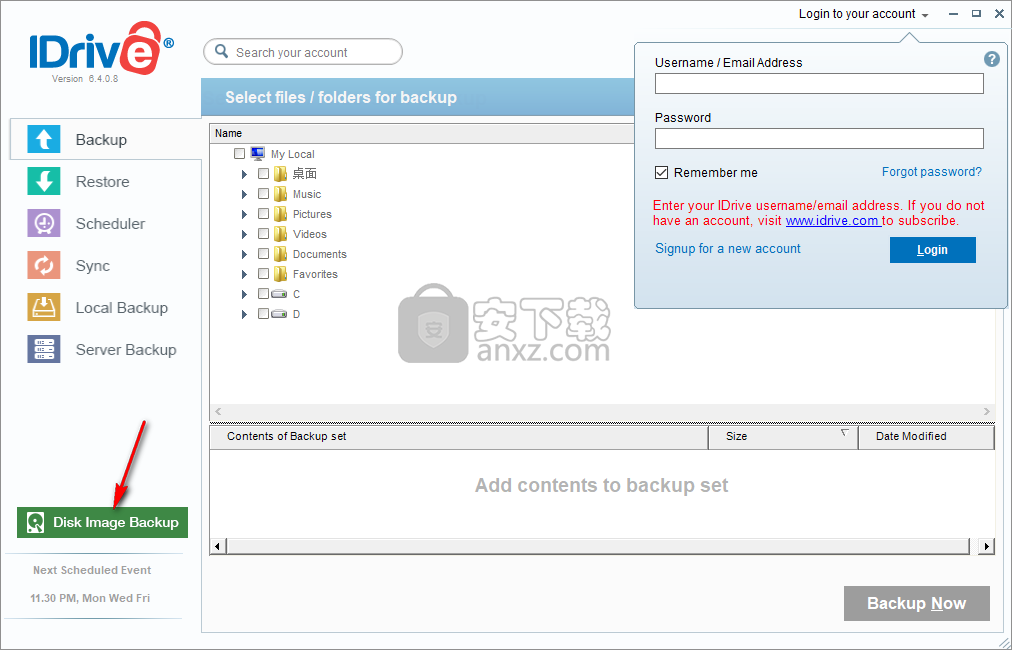Image resolution: width=1012 pixels, height=650 pixels.
Task: Click the Username / Email Address field
Action: pyautogui.click(x=819, y=83)
